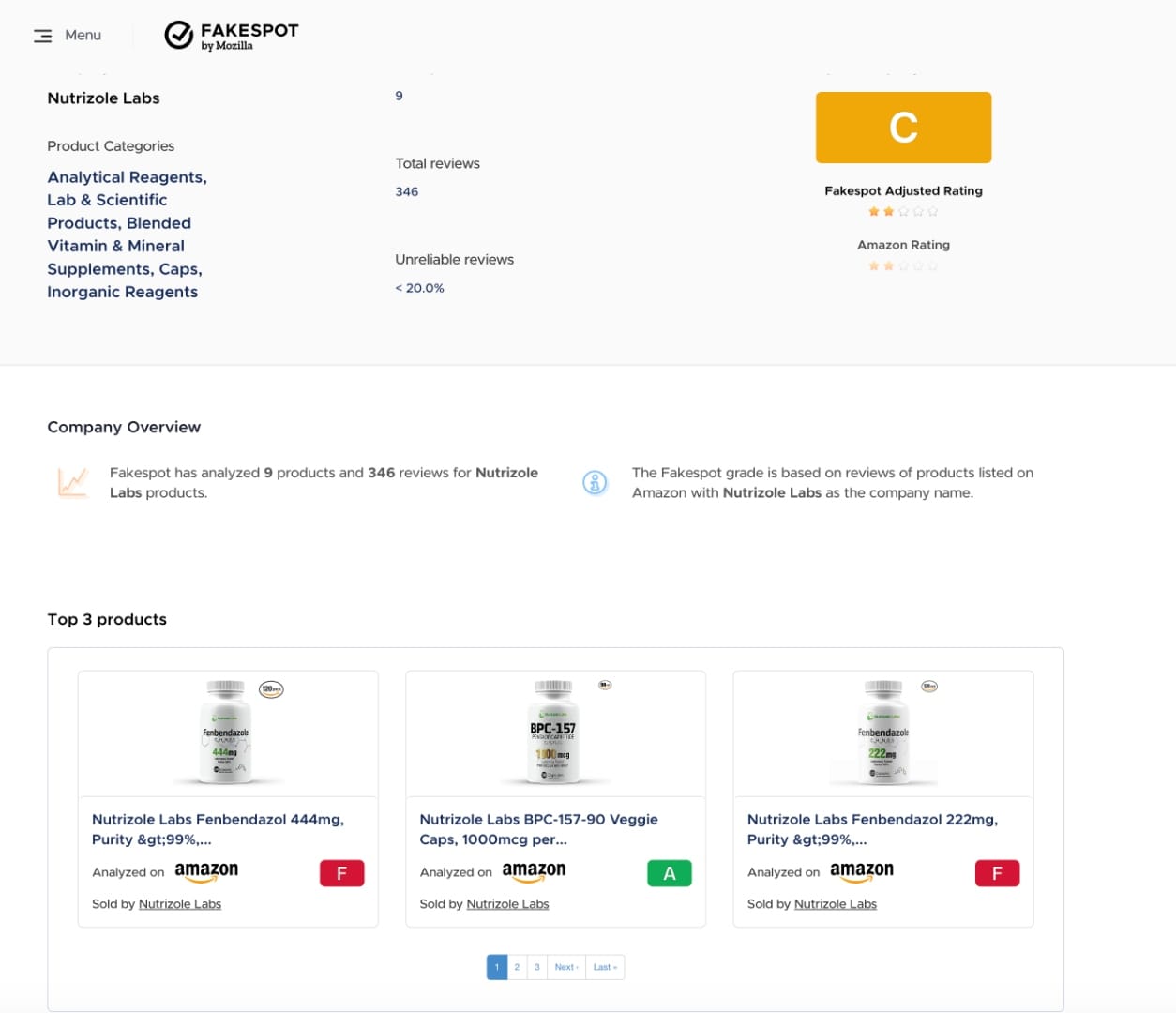
Task: Open the Inorganic Reagents category link
Action: tap(122, 292)
